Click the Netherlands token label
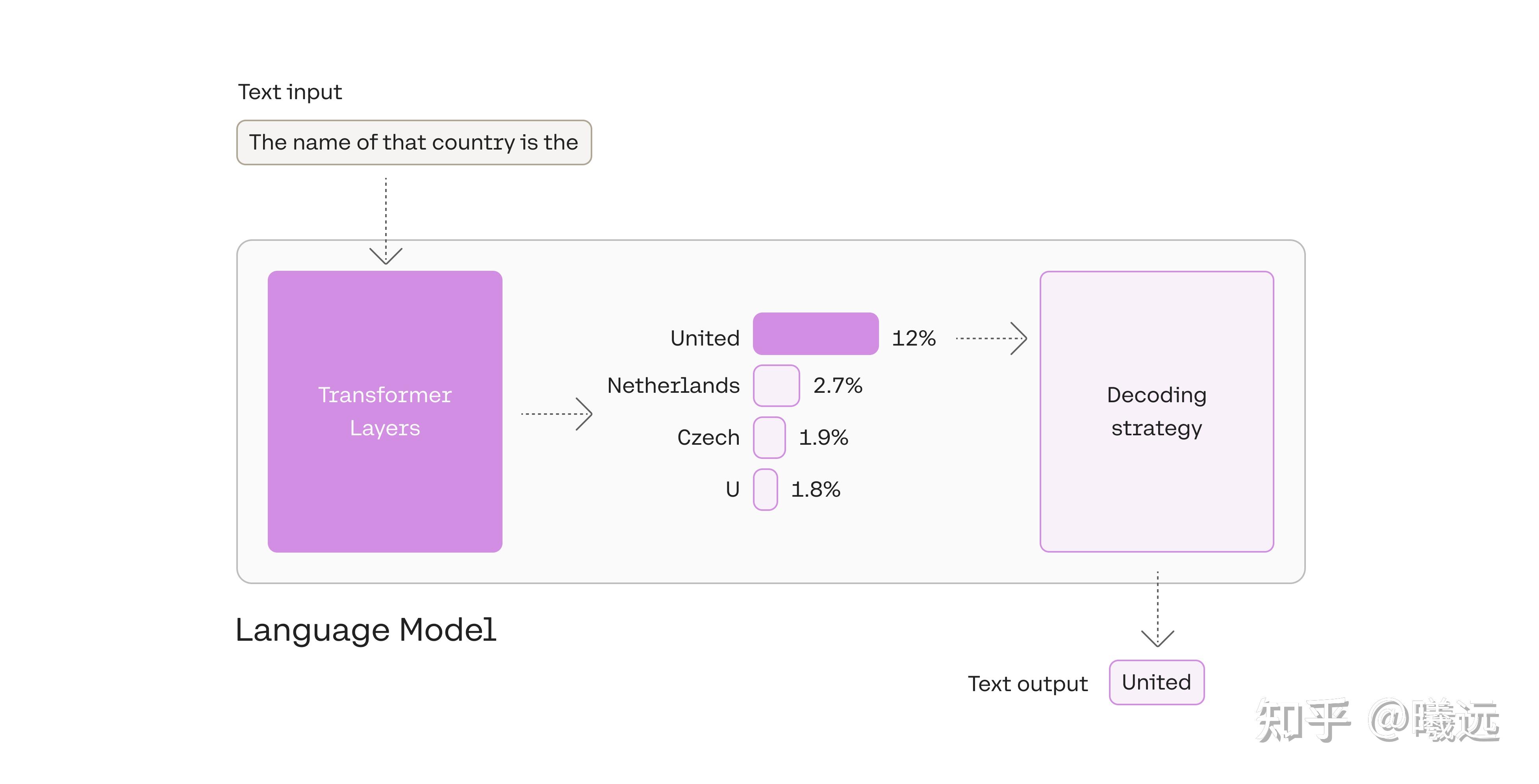This screenshot has height=784, width=1539. click(673, 386)
